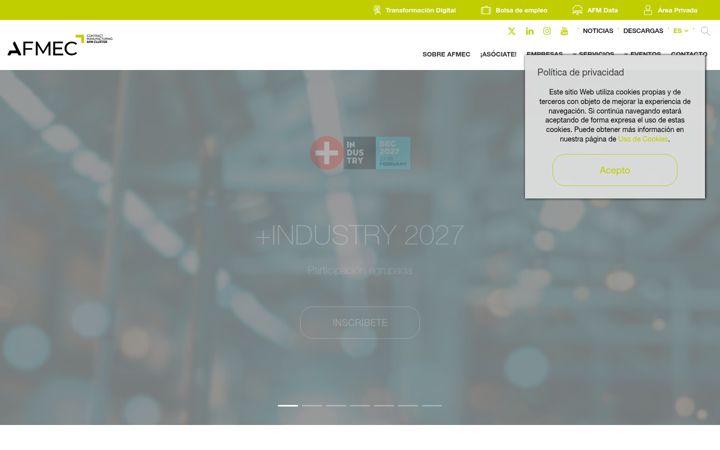This screenshot has width=720, height=450.
Task: Click the +INDUSTRY 2027 heading
Action: (360, 235)
